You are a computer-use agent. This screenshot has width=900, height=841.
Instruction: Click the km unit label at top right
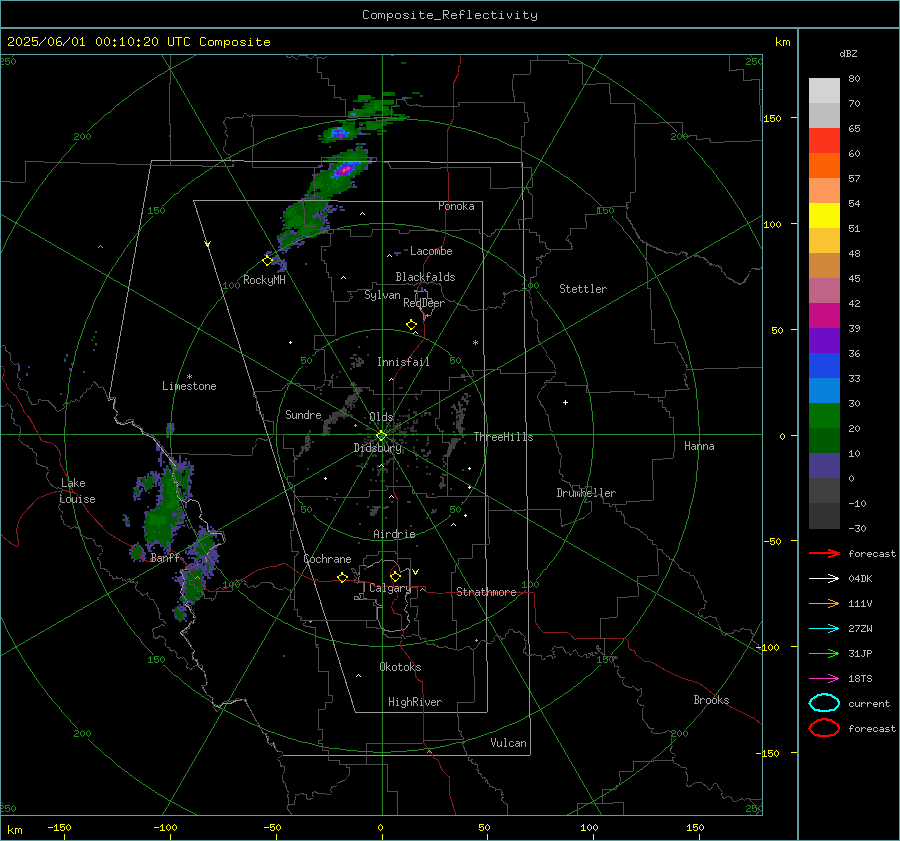(x=782, y=42)
